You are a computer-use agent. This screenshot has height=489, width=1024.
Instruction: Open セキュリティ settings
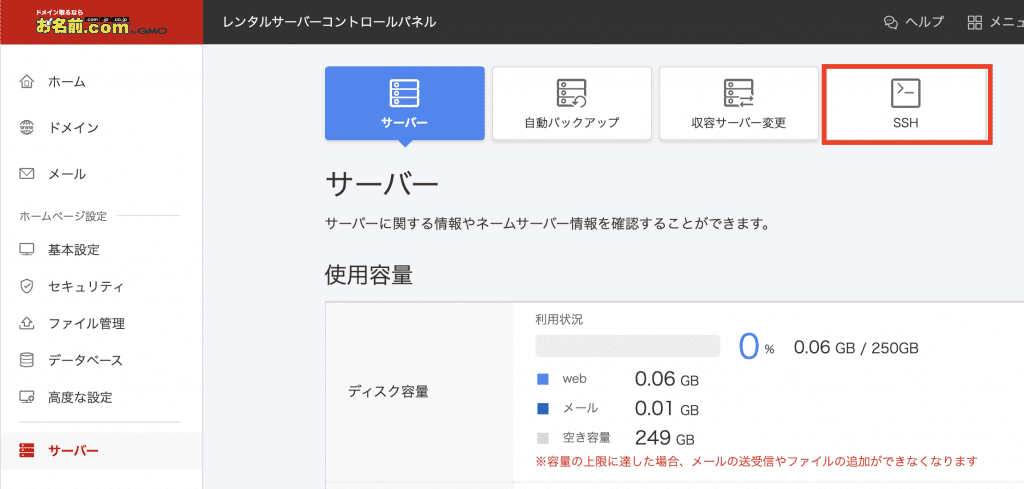[x=86, y=287]
